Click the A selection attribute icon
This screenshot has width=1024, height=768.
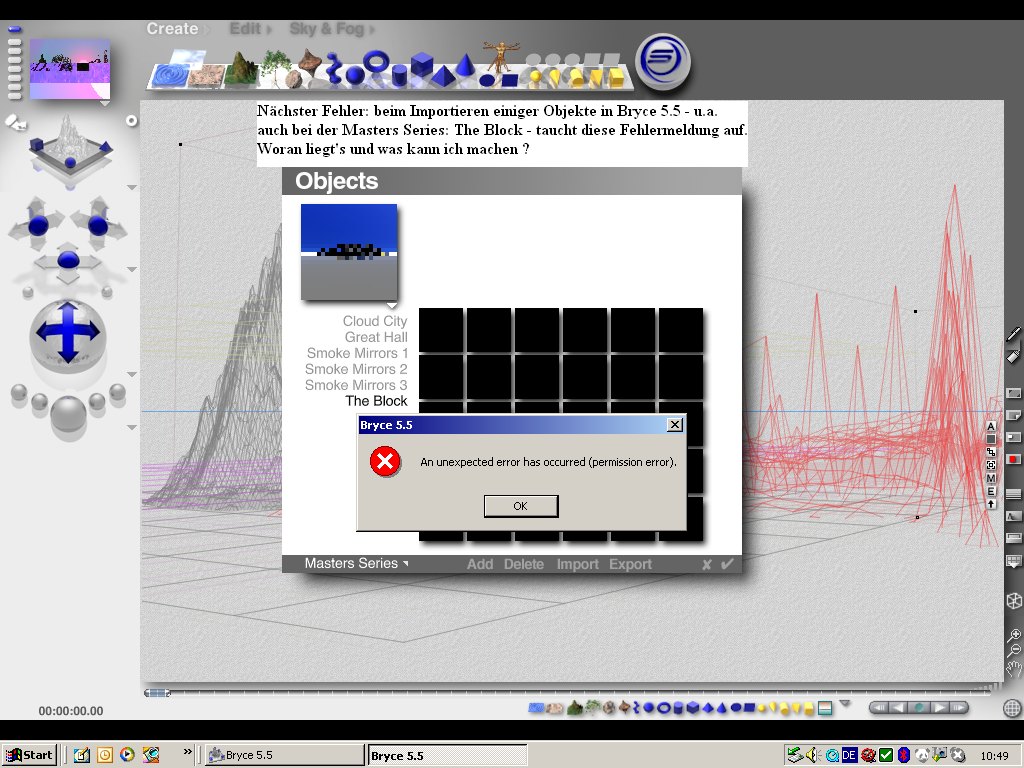pyautogui.click(x=991, y=426)
